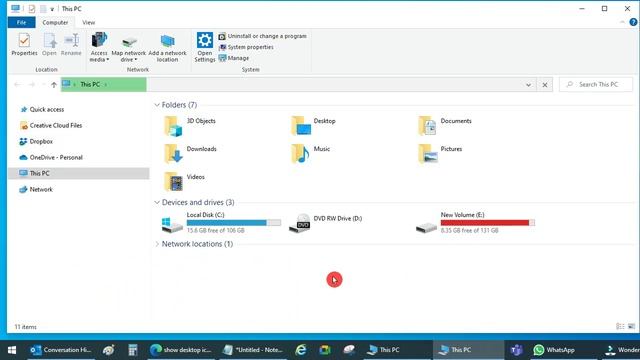The height and width of the screenshot is (360, 640).
Task: Switch to Untitled Notepad taskbar window
Action: point(253,350)
